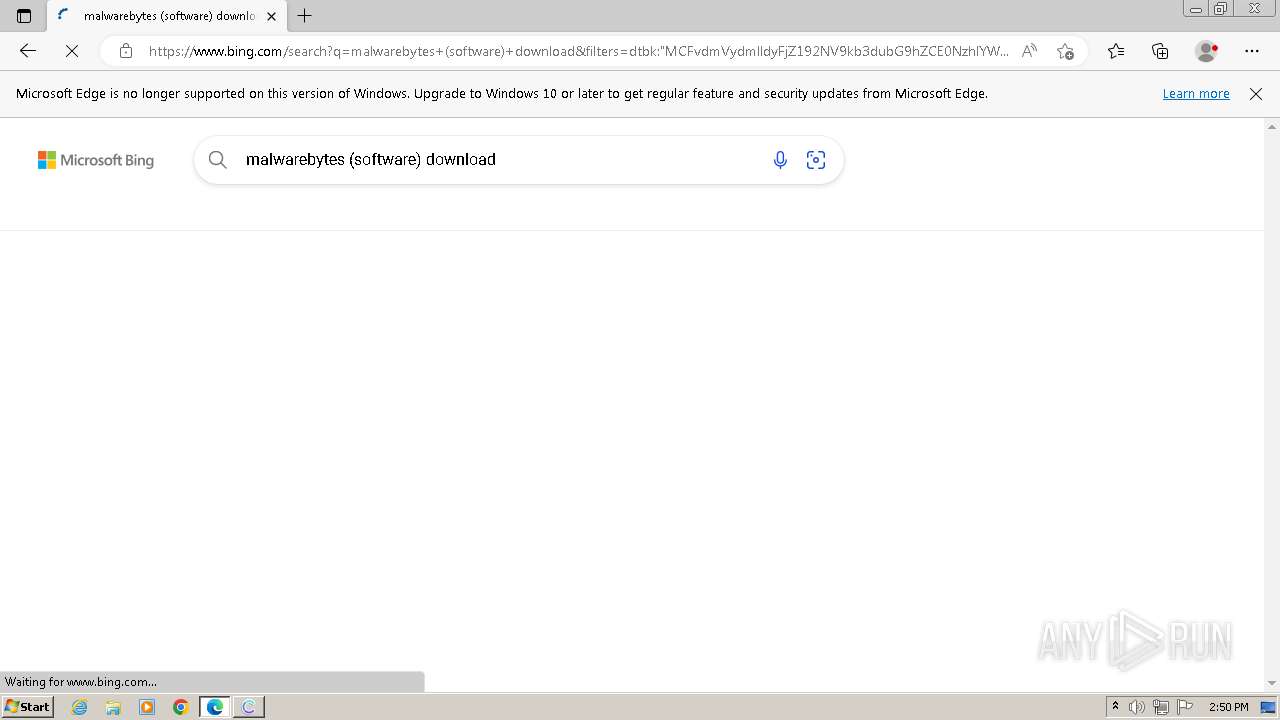Open the Favorites list
Viewport: 1280px width, 720px height.
coord(1116,51)
